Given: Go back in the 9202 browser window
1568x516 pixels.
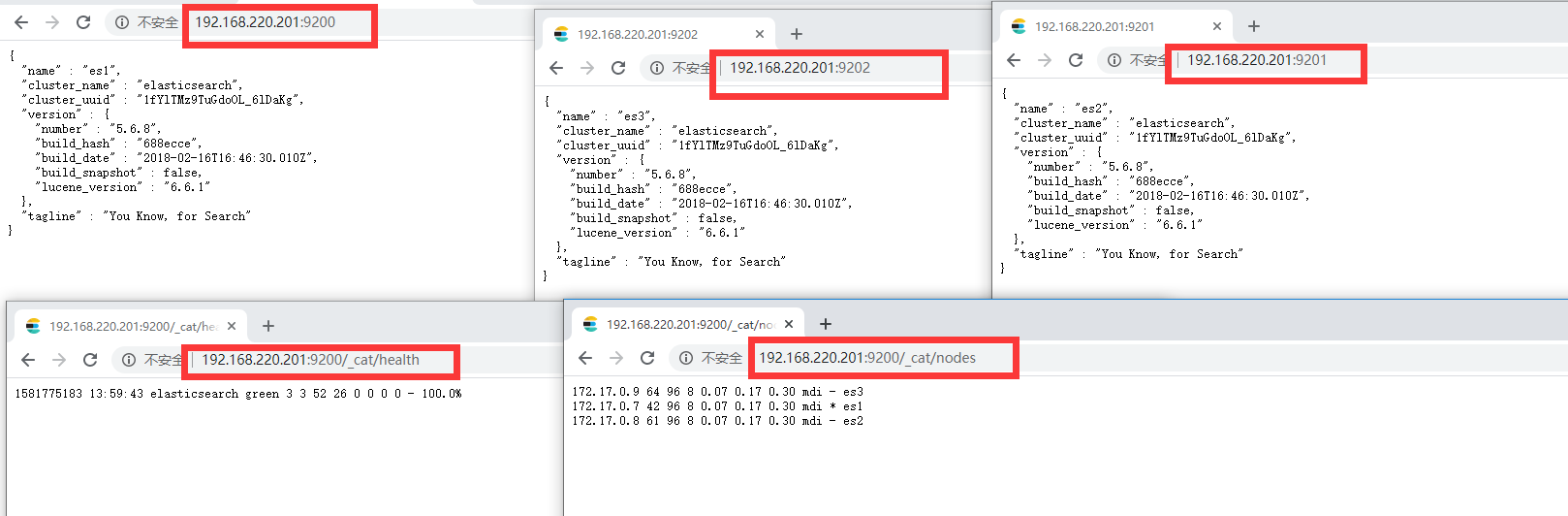Looking at the screenshot, I should [556, 68].
